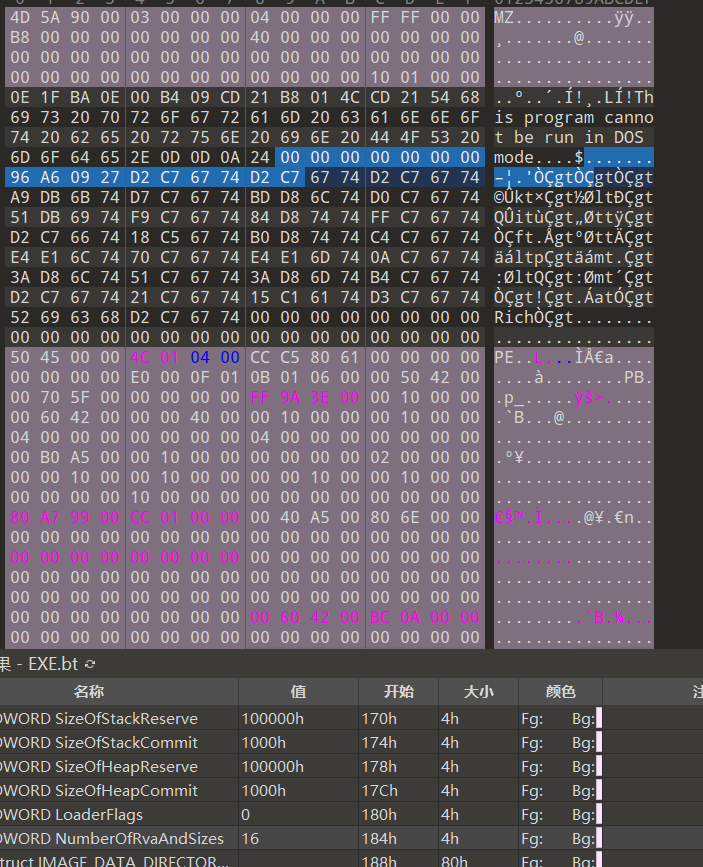The width and height of the screenshot is (703, 867).
Task: Click hex byte 5A in first row
Action: point(50,17)
